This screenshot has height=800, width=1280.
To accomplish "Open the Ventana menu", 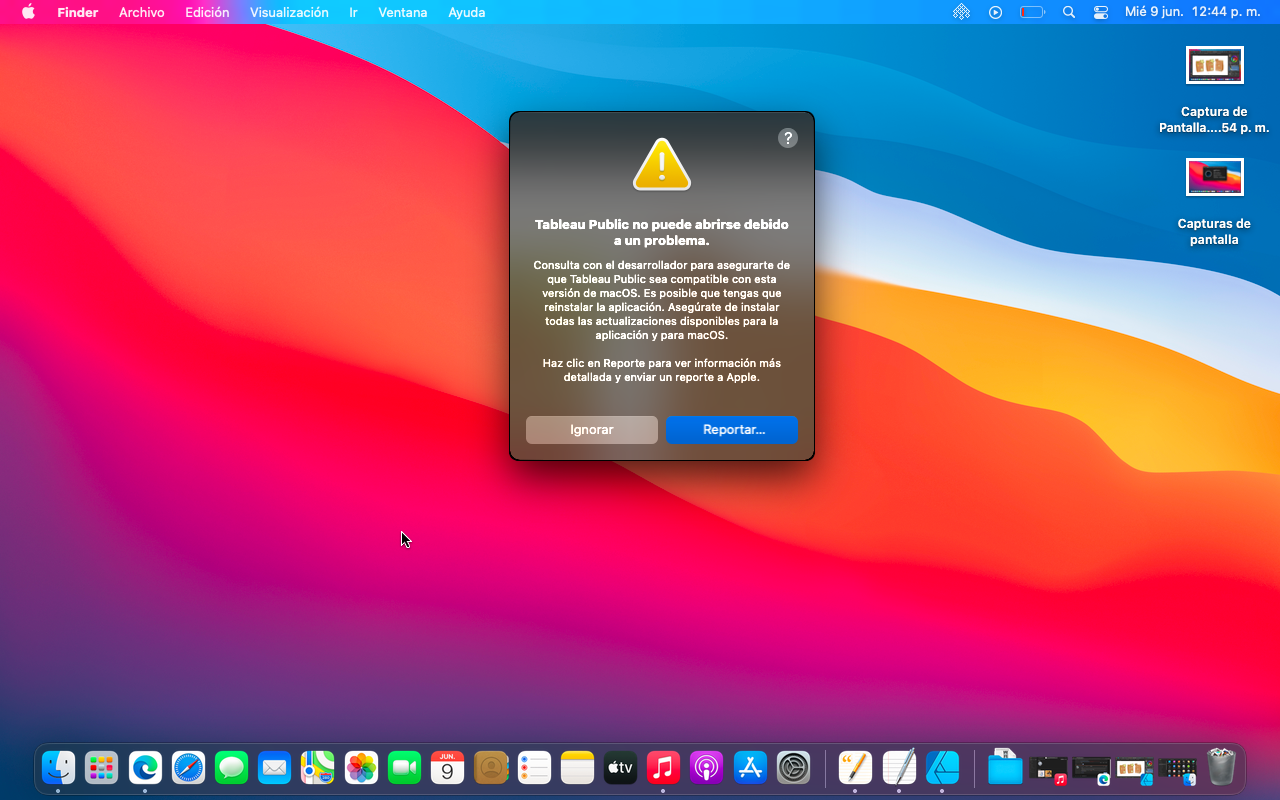I will [x=402, y=12].
